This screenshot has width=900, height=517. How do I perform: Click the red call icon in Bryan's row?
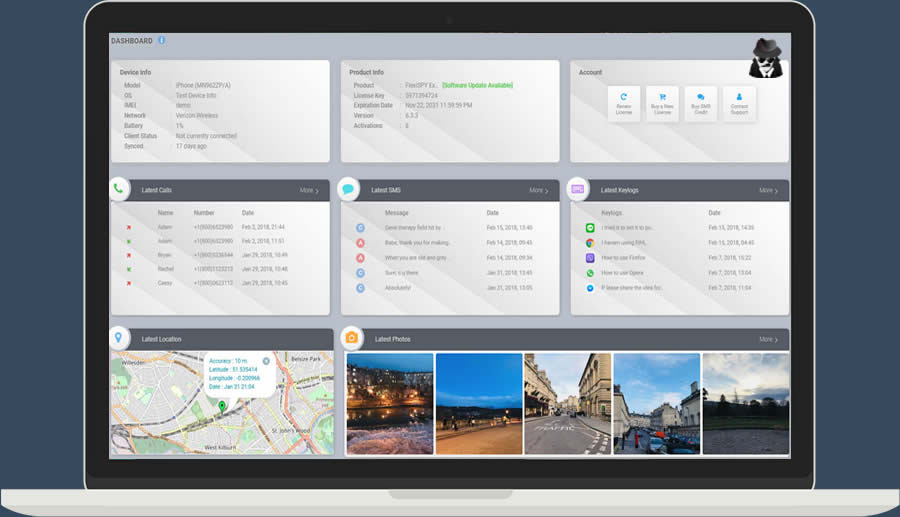[x=129, y=255]
